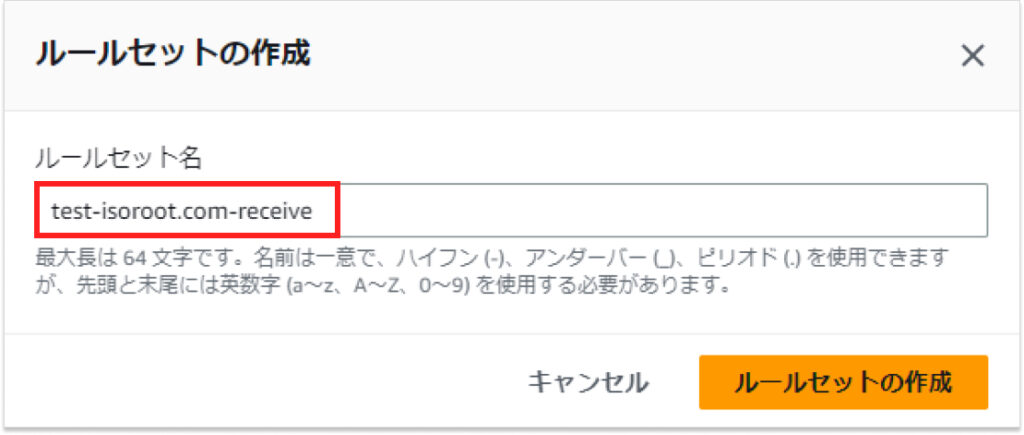Close the ルールセットの作成 dialog with X
Viewport: 1024px width, 435px height.
coord(972,56)
